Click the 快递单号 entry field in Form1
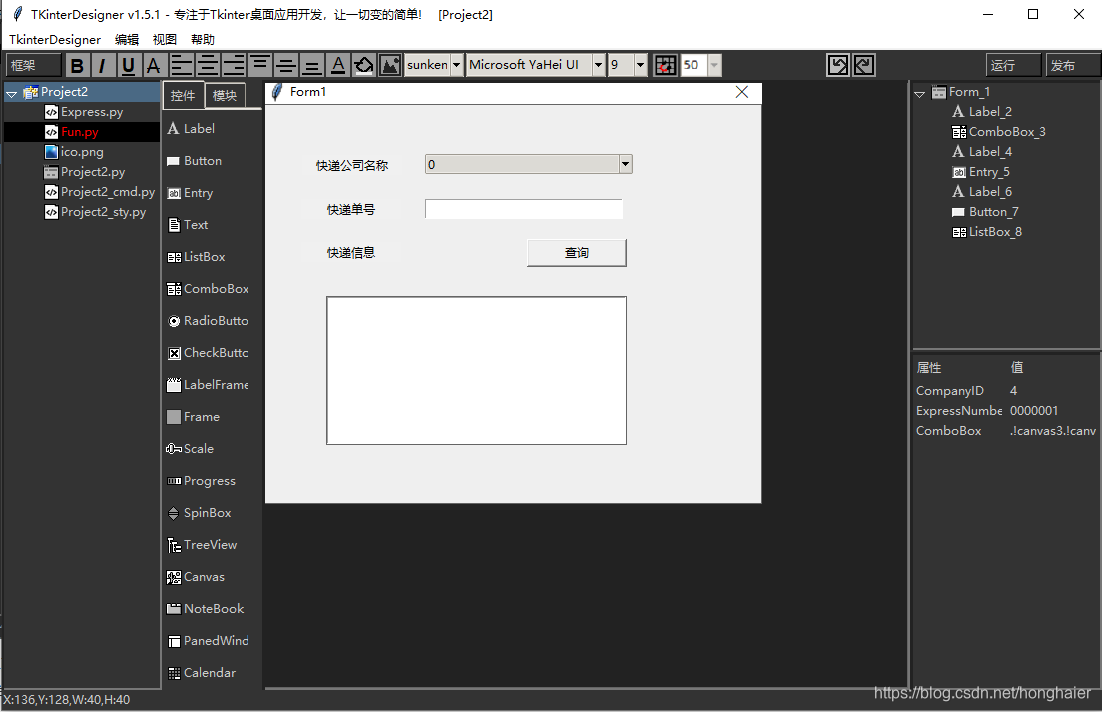This screenshot has width=1102, height=712. [524, 209]
